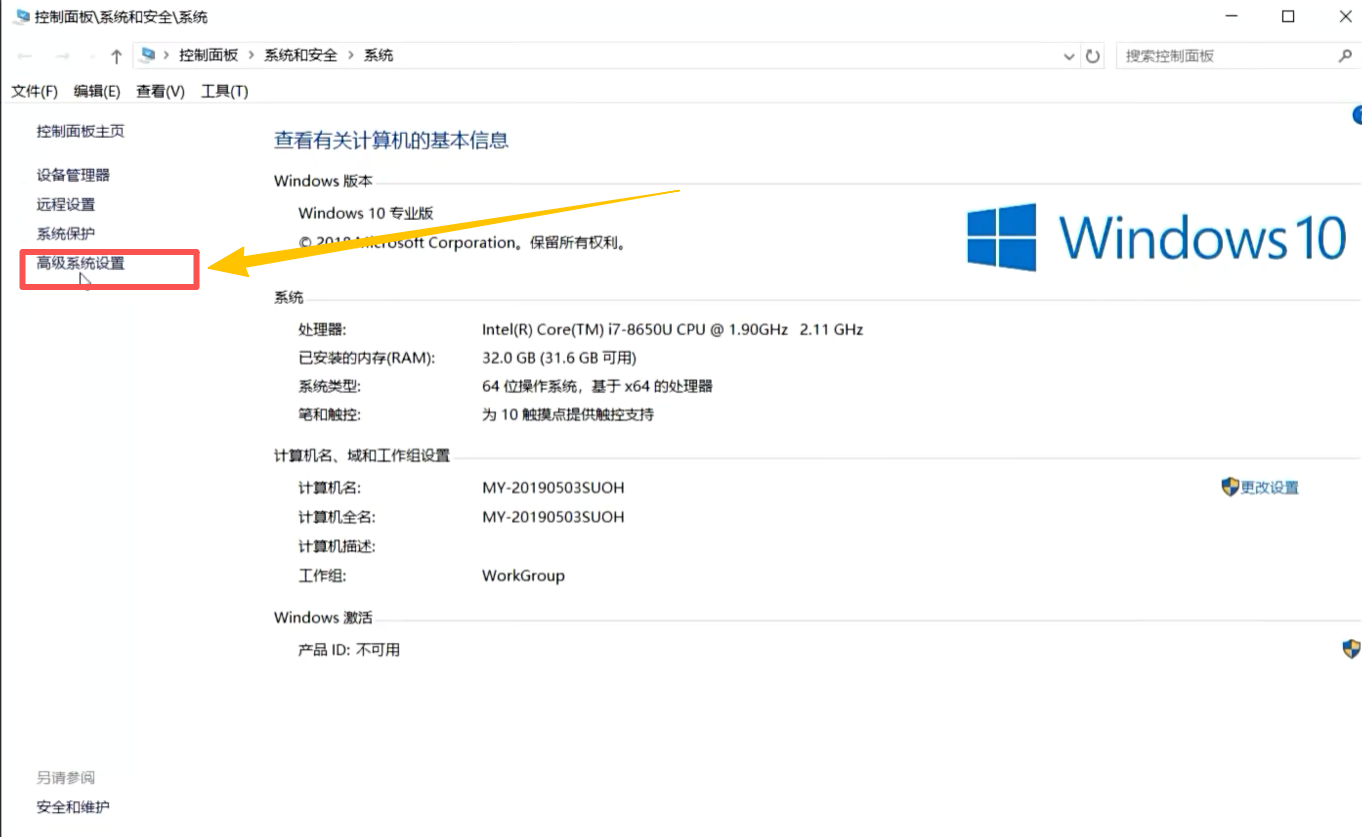Screen dimensions: 1362x837
Task: Refresh the control panel page
Action: click(x=1093, y=56)
